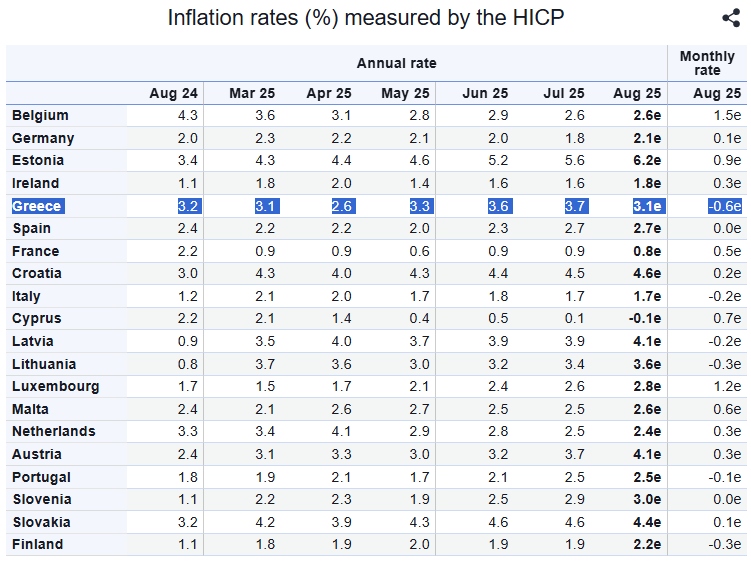Viewport: 751px width, 564px height.
Task: Click Belgium monthly rate 1.5e
Action: (727, 115)
